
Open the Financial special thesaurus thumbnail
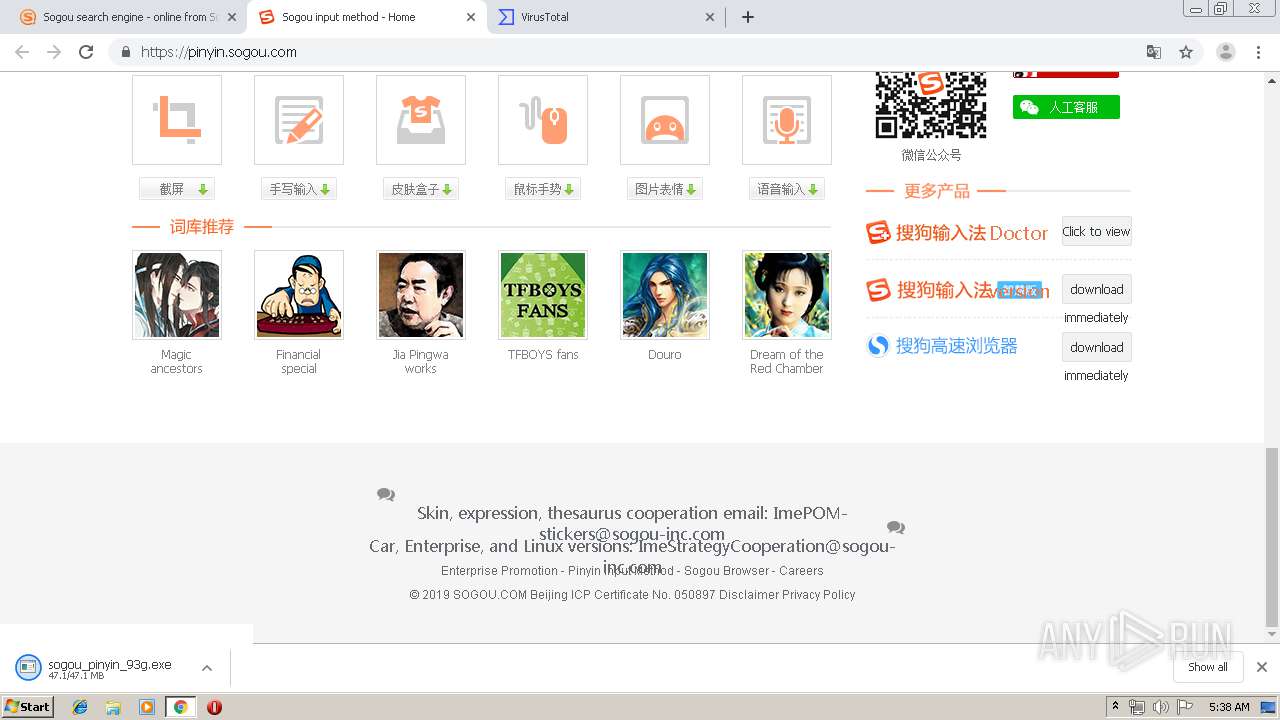(x=299, y=295)
